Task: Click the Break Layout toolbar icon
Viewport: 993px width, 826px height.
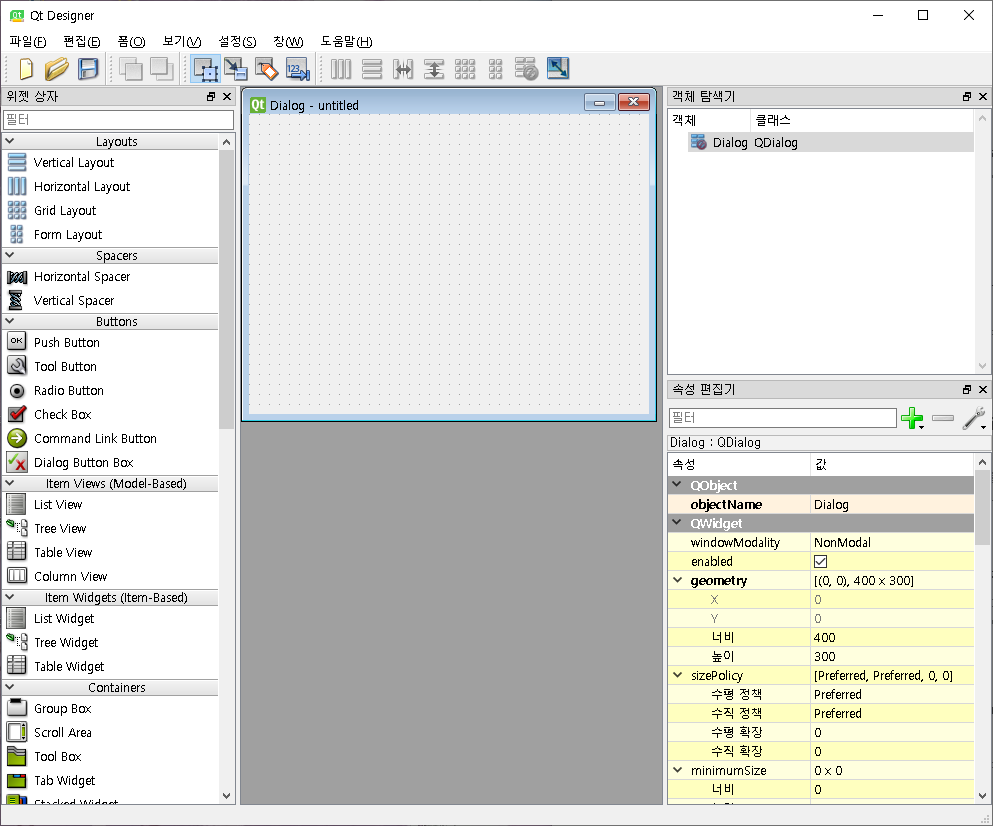Action: 526,68
